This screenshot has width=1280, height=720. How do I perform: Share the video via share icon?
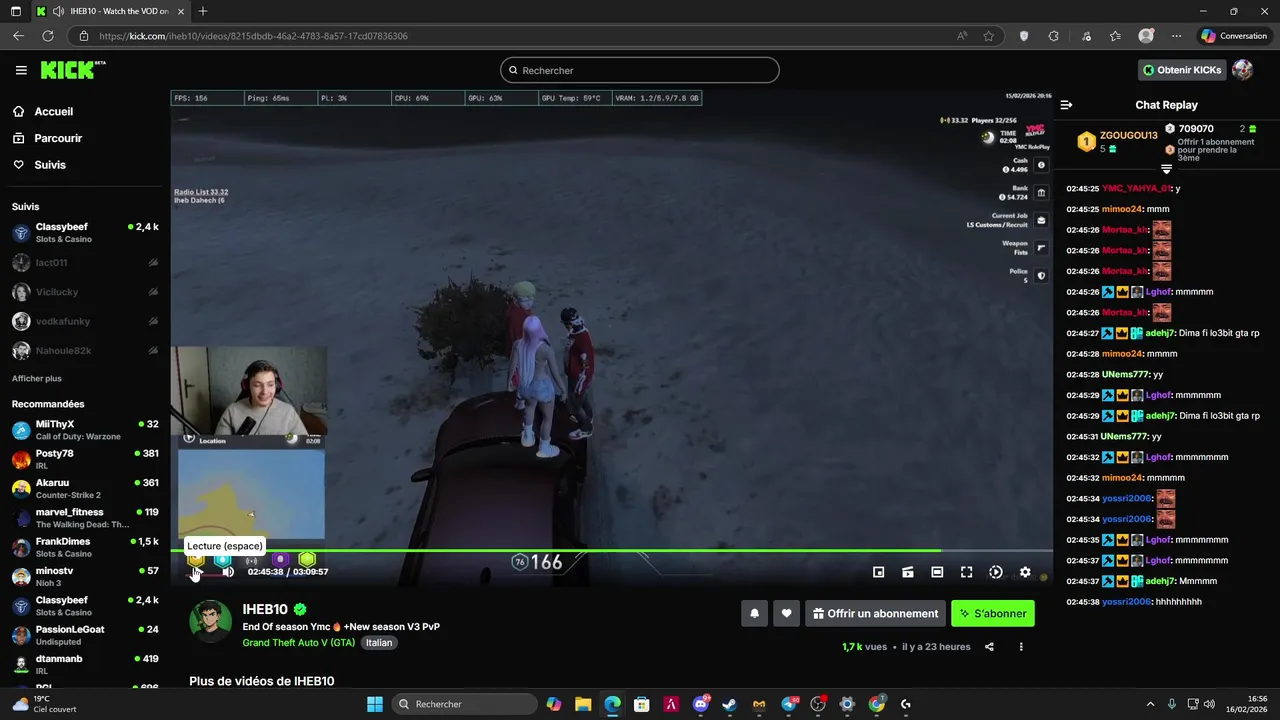coord(989,647)
